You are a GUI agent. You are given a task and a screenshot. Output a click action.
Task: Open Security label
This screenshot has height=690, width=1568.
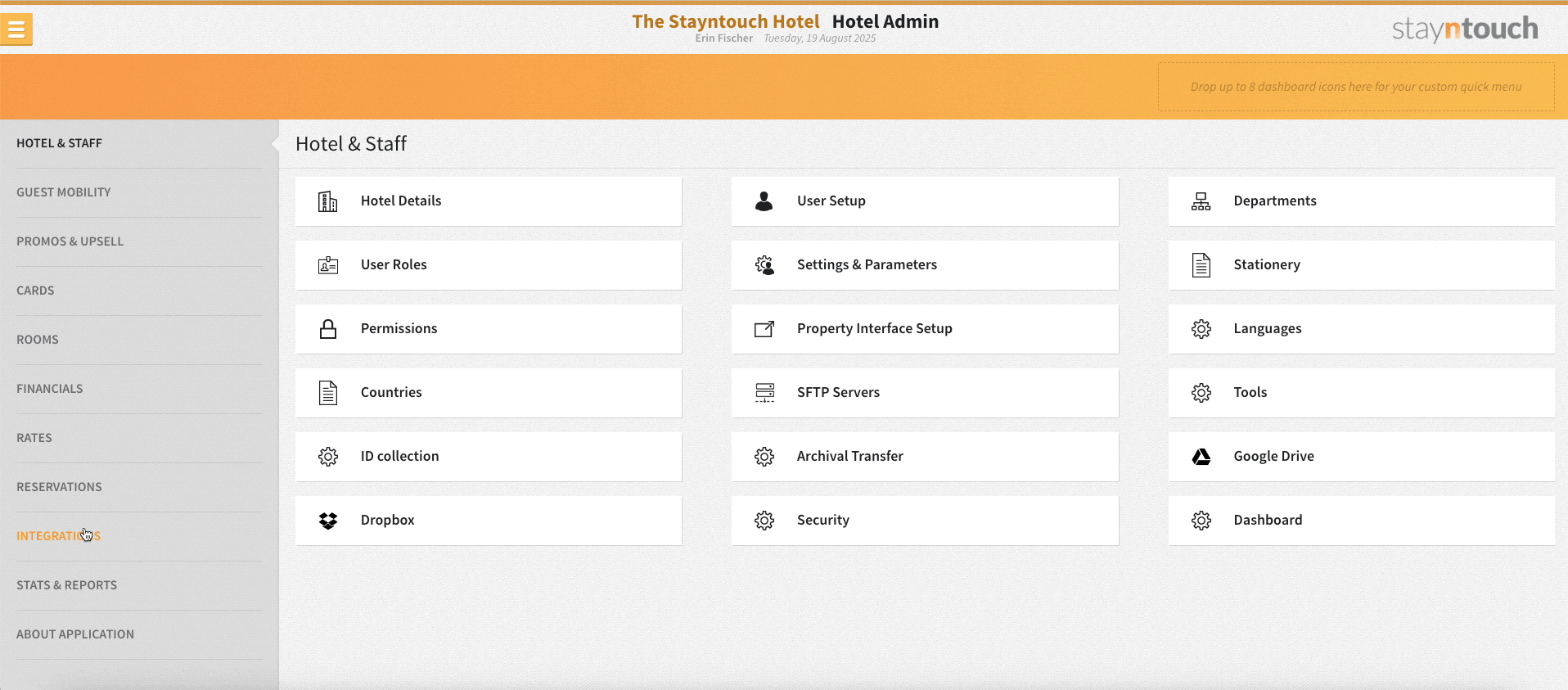823,521
